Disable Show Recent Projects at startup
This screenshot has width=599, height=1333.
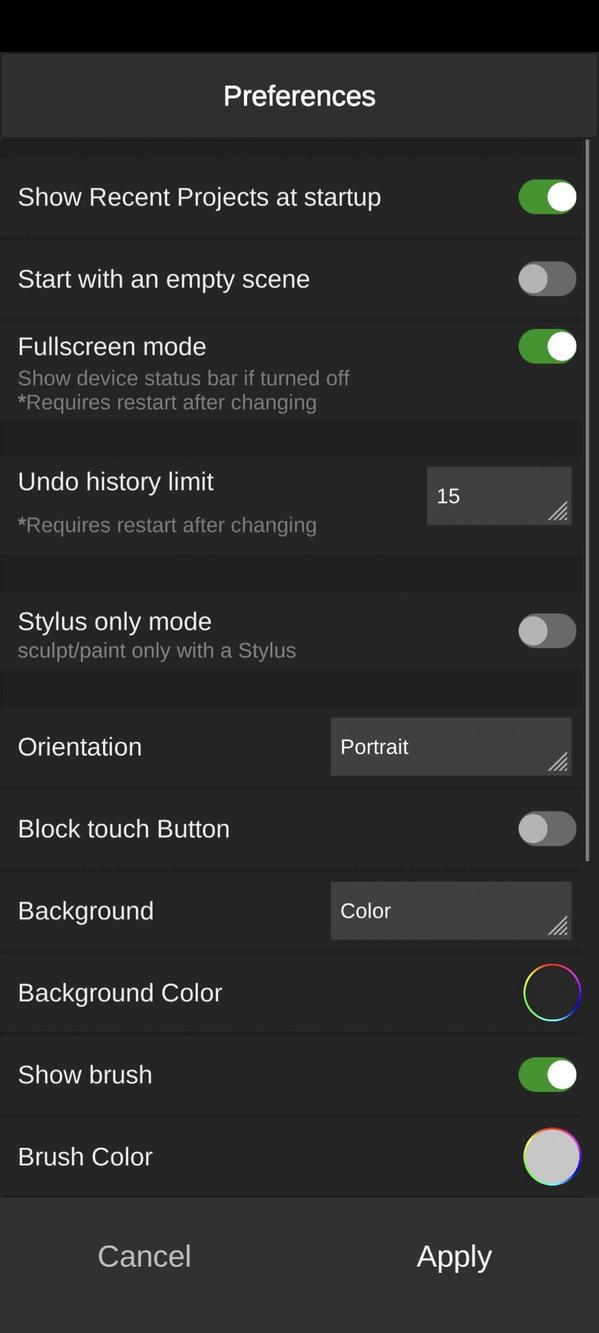547,197
